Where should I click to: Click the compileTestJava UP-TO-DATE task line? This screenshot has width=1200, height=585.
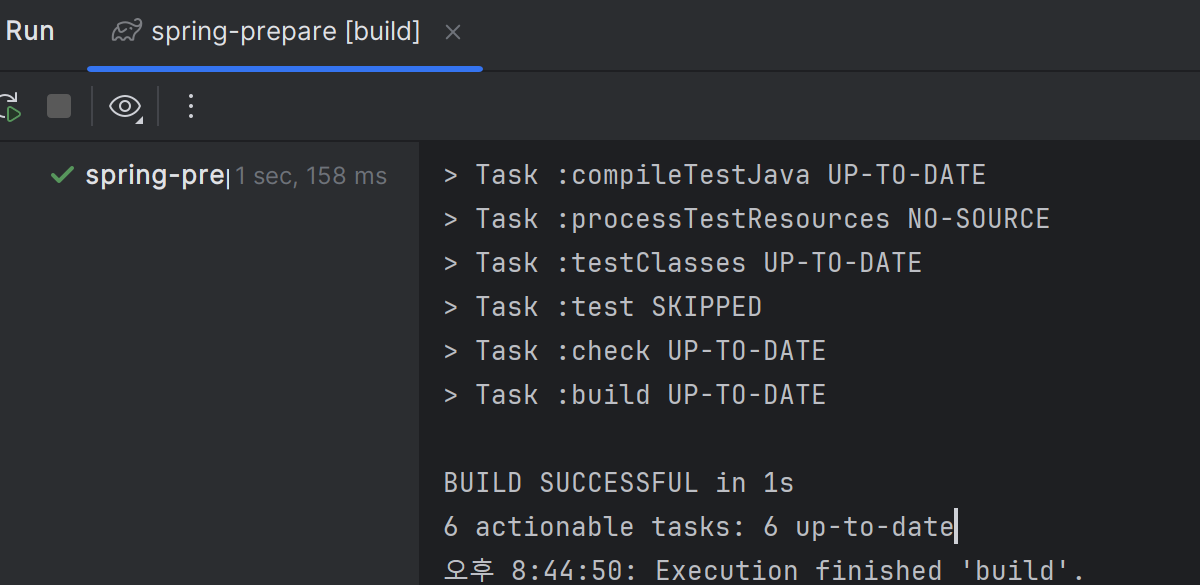[715, 176]
